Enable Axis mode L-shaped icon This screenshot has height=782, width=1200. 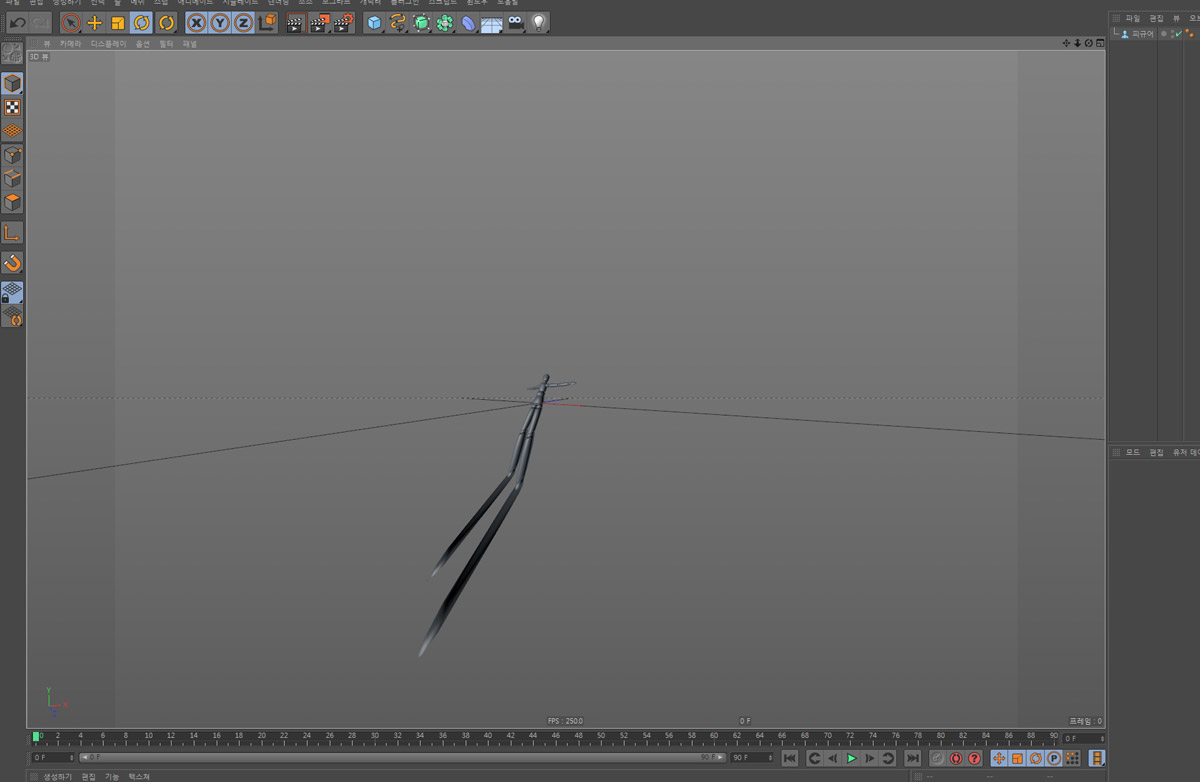coord(12,233)
